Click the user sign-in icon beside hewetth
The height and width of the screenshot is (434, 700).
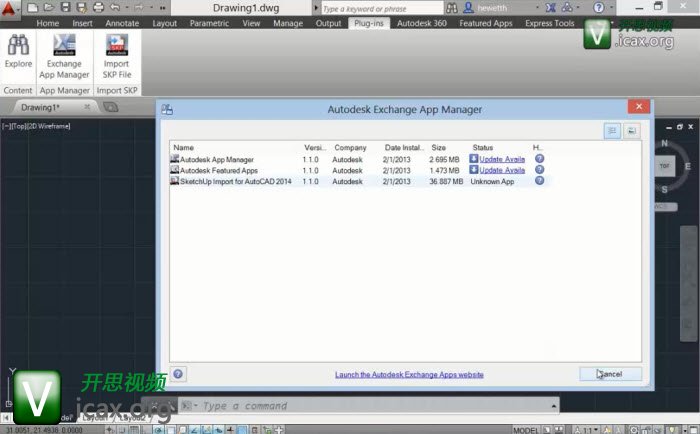pos(468,8)
